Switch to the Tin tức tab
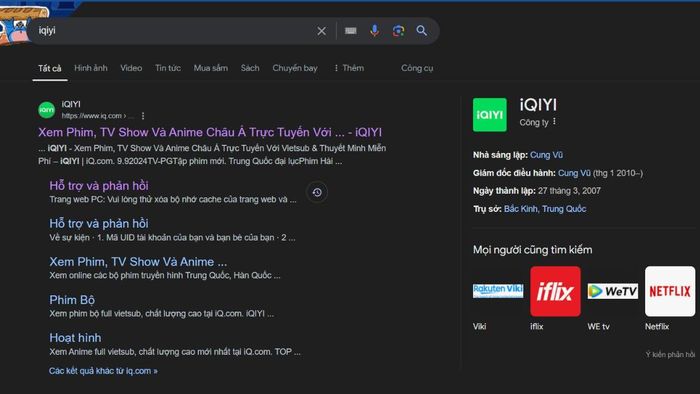The image size is (700, 394). pyautogui.click(x=168, y=68)
